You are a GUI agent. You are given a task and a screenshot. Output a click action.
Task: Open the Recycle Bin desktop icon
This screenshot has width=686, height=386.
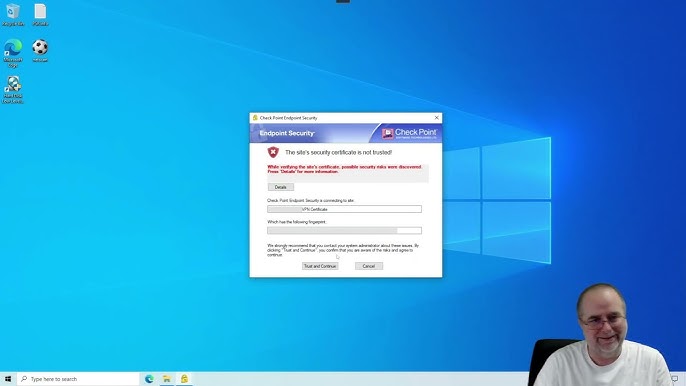(13, 15)
